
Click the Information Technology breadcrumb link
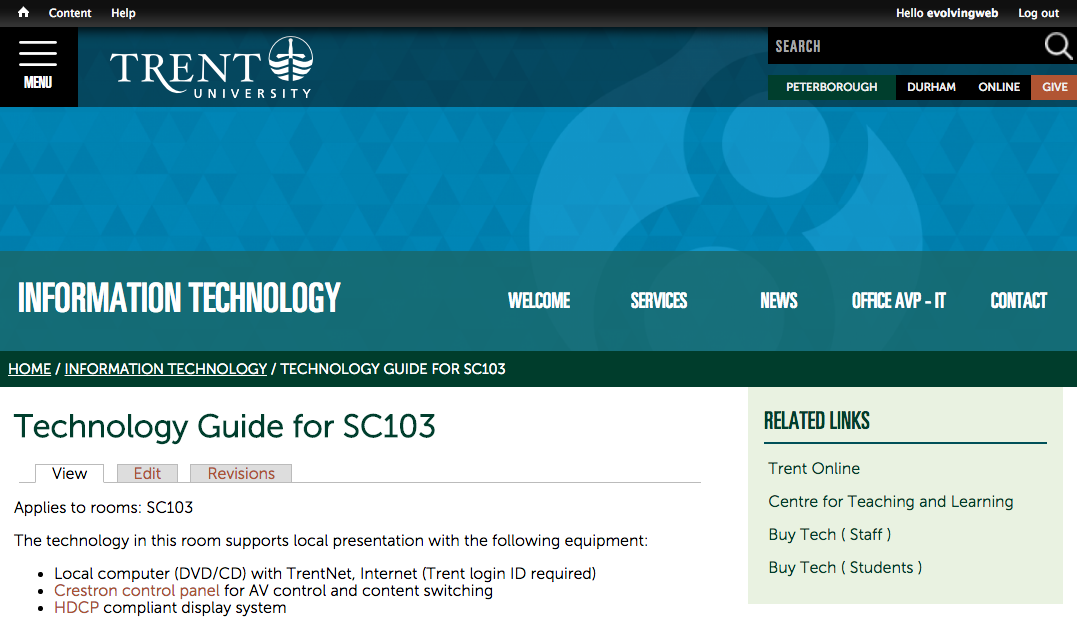(x=166, y=369)
